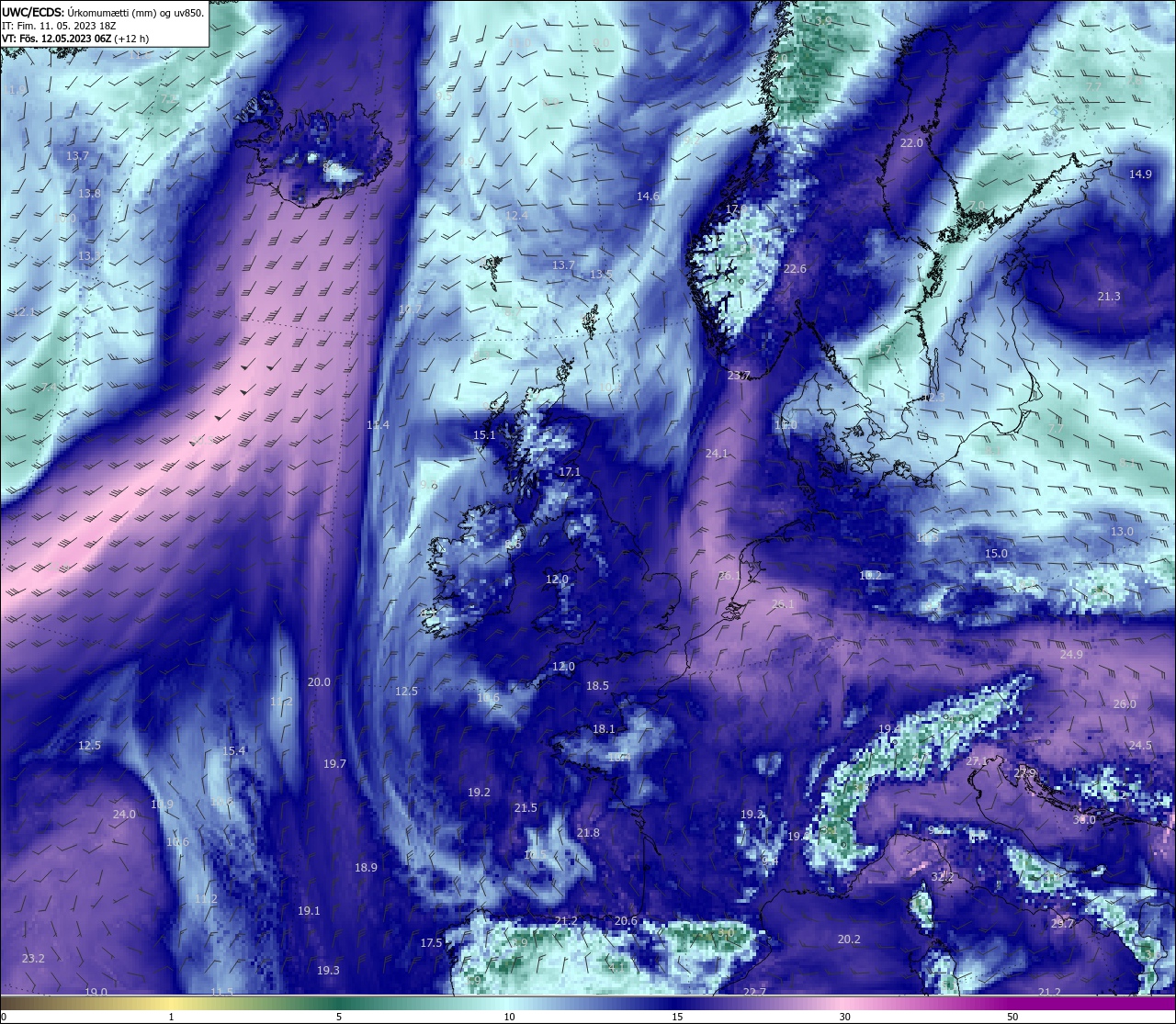
Task: Click the 20.2 value label
Action: pos(849,939)
